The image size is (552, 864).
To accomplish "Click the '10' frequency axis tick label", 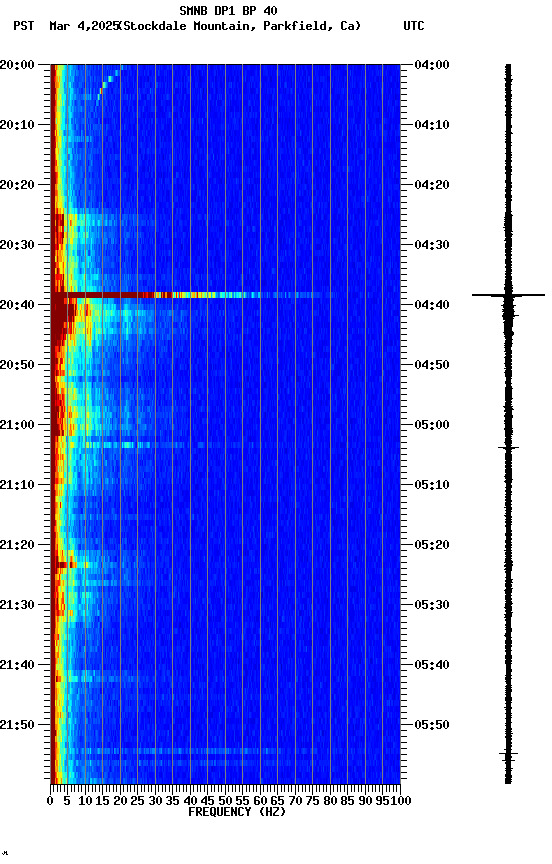I will click(x=85, y=801).
